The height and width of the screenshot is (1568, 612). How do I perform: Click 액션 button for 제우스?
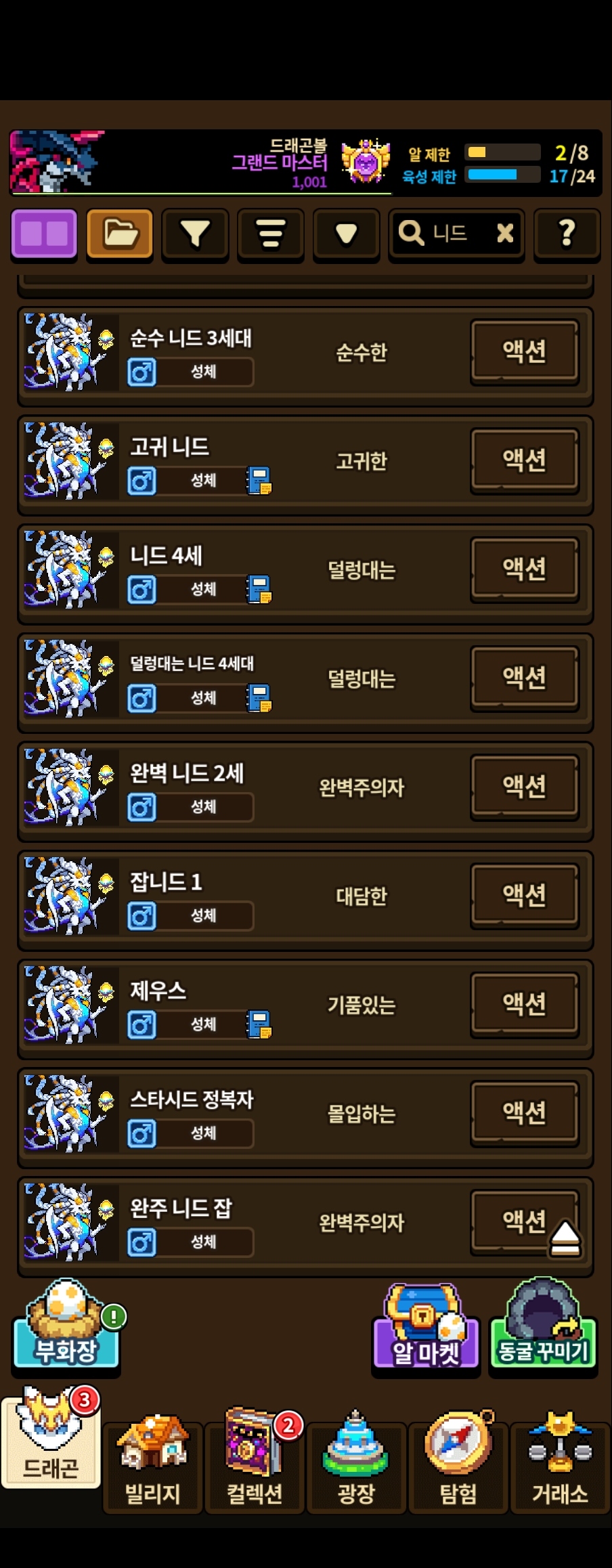coord(525,1004)
